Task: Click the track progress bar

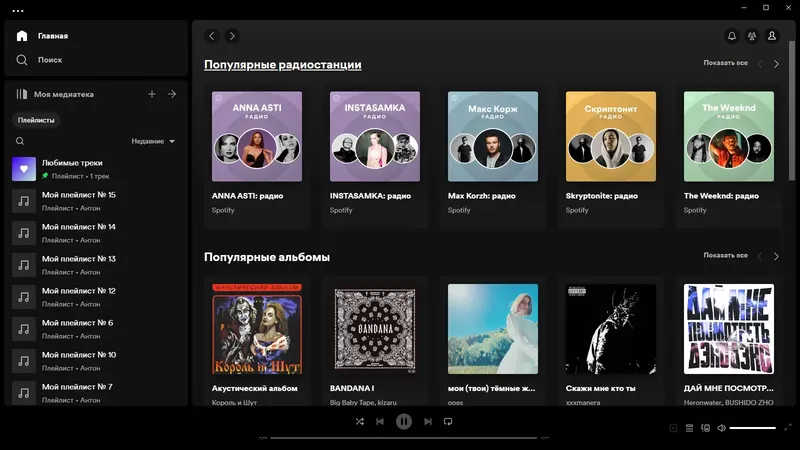Action: [404, 438]
